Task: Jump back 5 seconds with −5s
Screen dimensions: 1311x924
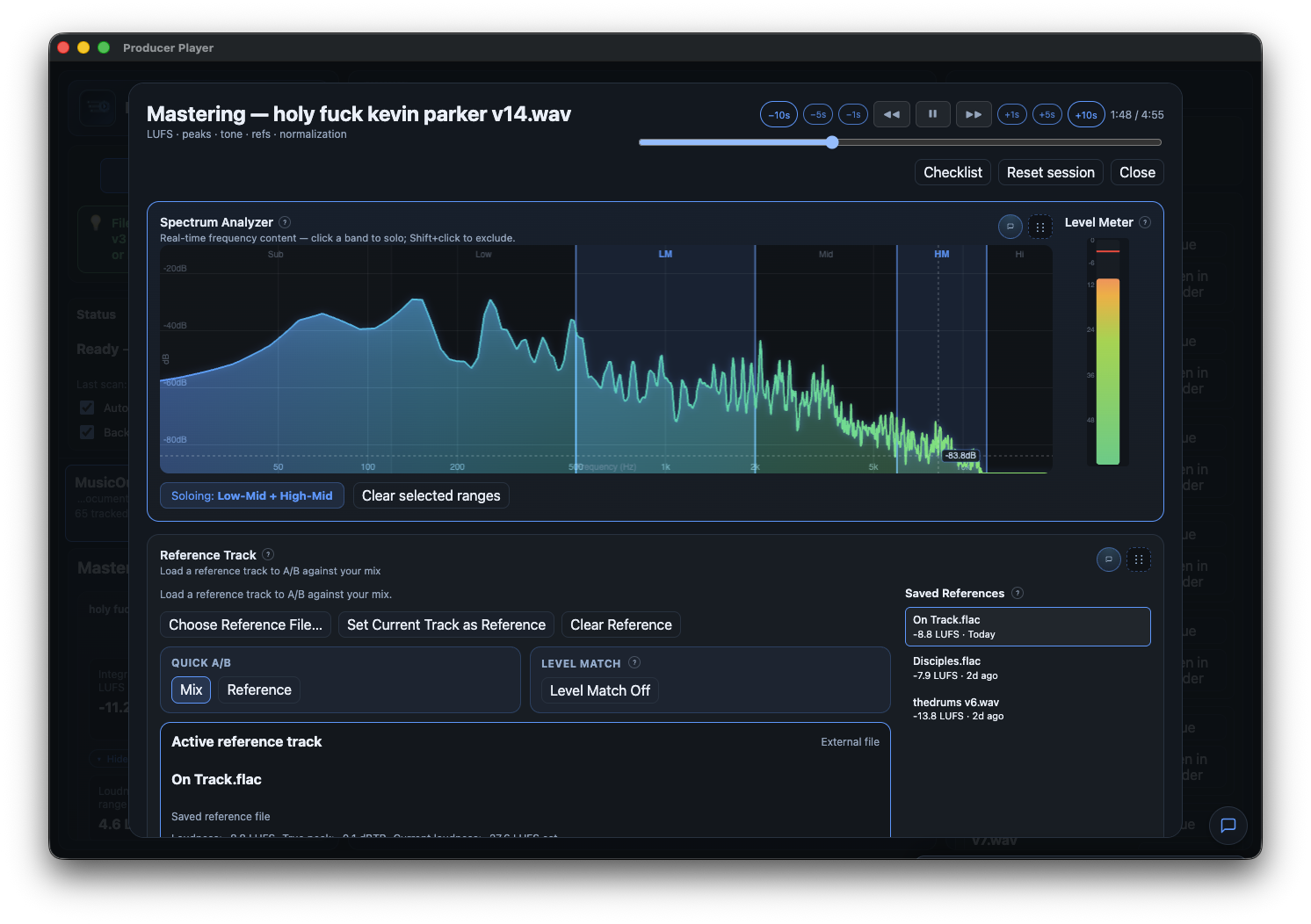Action: (x=818, y=115)
